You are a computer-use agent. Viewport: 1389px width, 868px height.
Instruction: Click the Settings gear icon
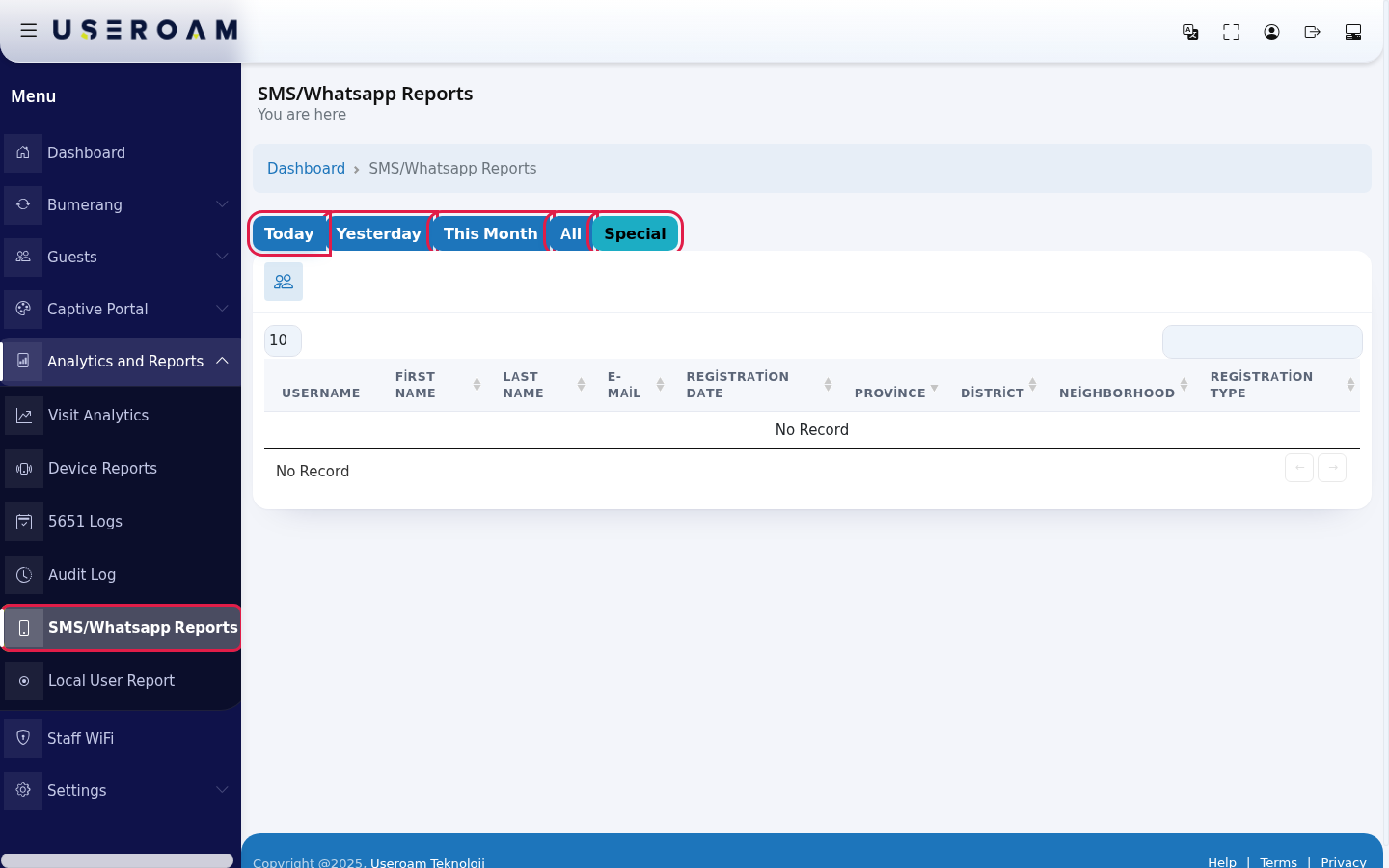click(23, 790)
